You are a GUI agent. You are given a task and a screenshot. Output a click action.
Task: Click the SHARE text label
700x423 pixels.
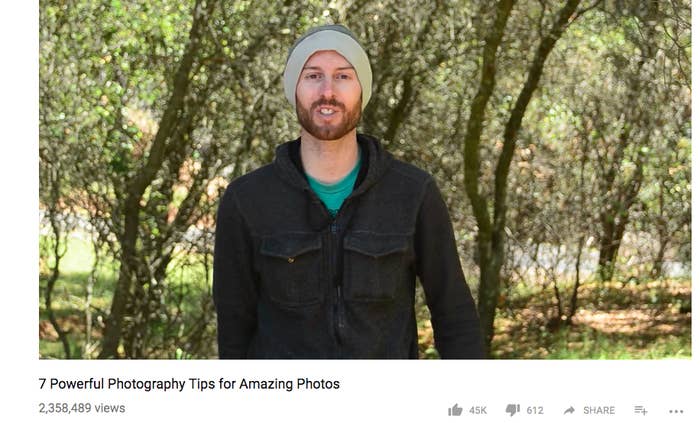point(599,411)
